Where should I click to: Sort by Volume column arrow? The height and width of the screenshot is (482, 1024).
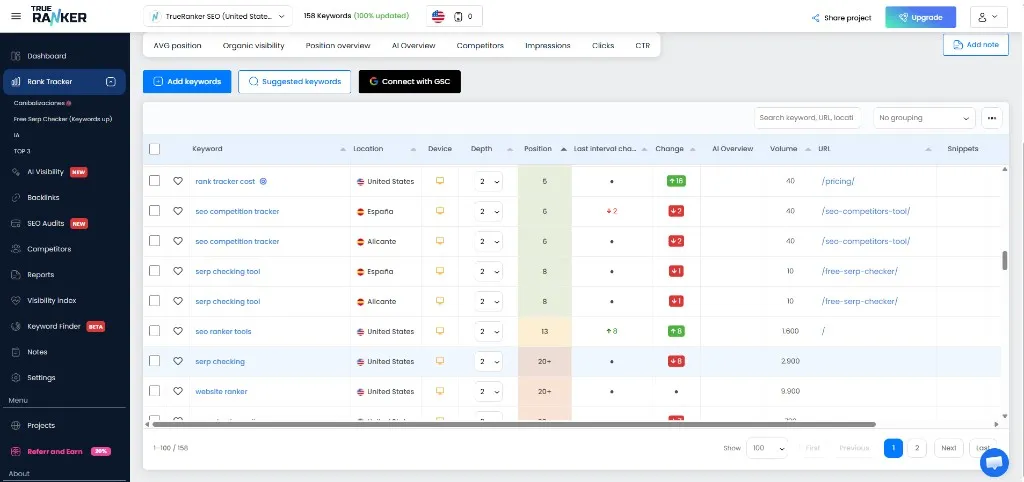[808, 150]
